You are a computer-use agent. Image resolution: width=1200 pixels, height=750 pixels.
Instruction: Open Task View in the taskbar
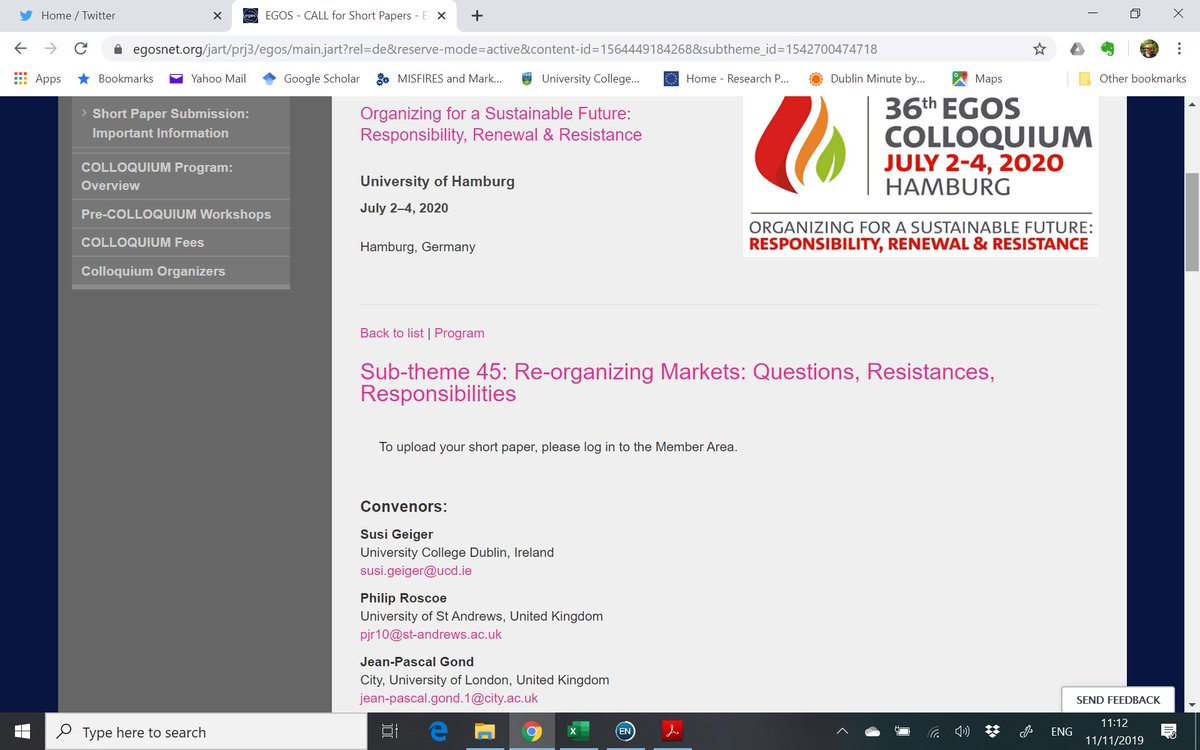[x=390, y=732]
